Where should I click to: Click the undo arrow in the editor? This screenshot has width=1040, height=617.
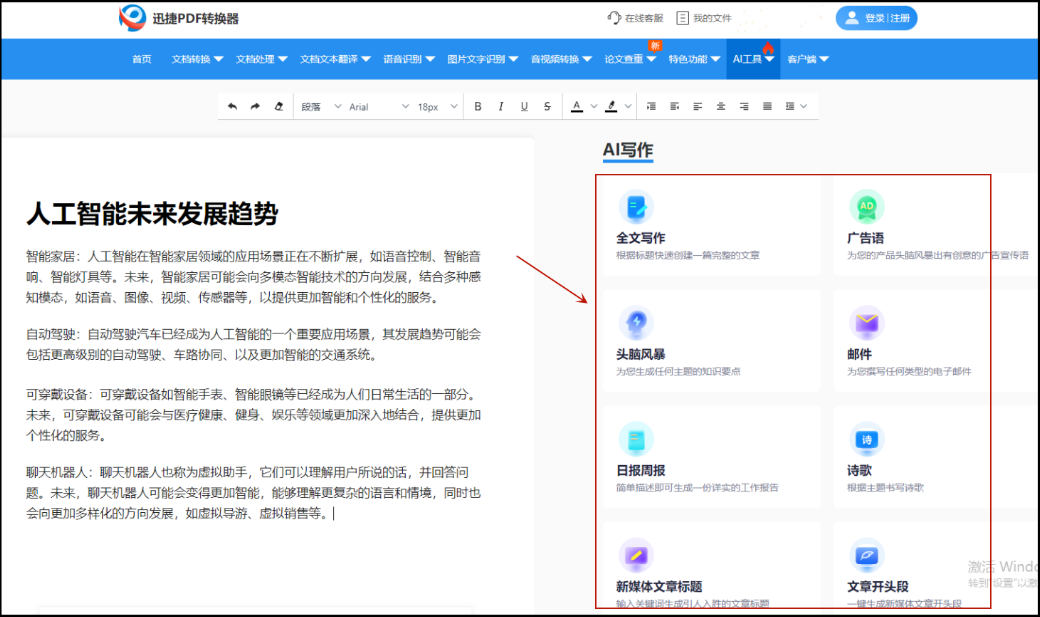click(231, 105)
